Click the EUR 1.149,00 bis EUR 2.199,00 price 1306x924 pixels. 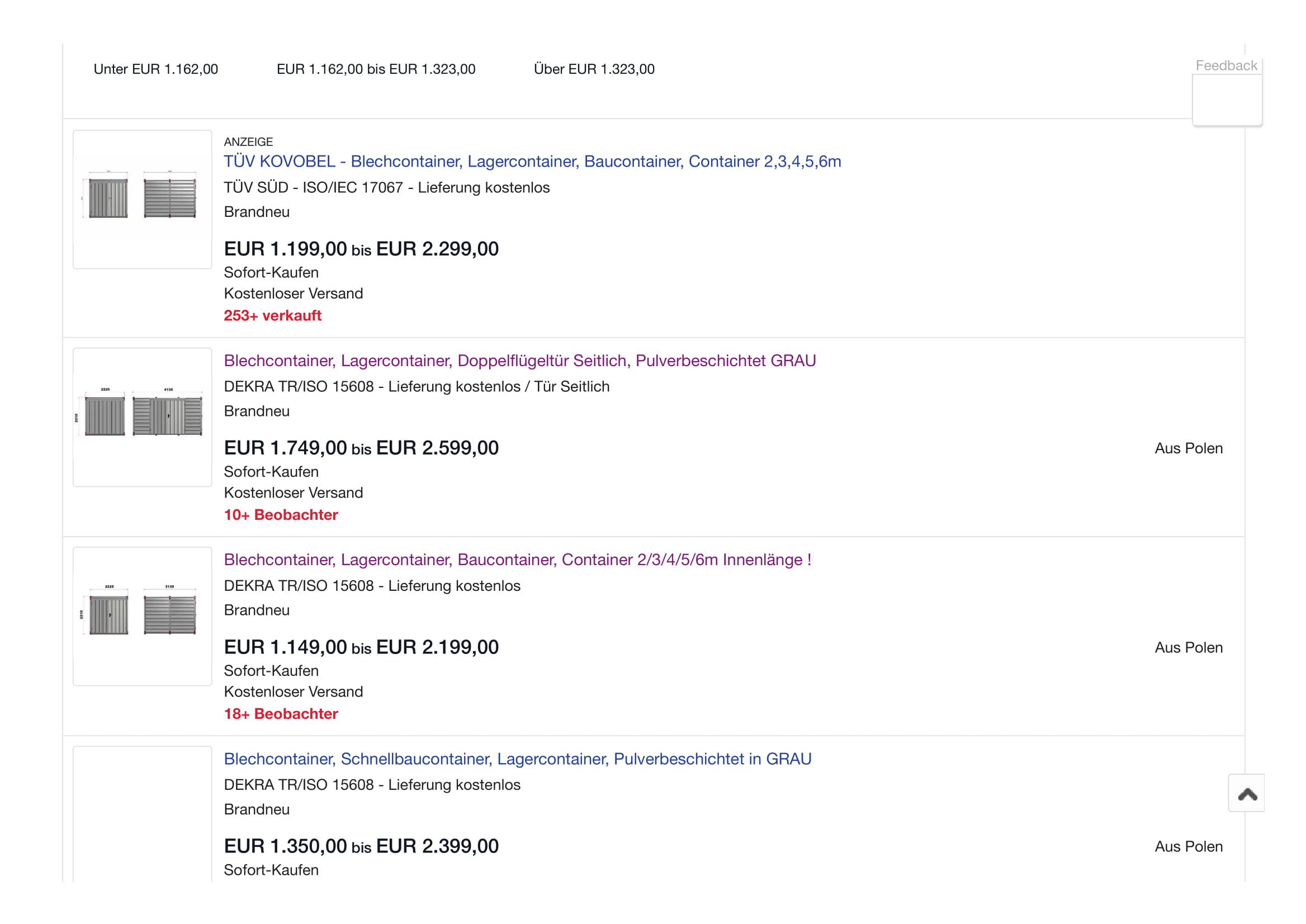[x=361, y=647]
